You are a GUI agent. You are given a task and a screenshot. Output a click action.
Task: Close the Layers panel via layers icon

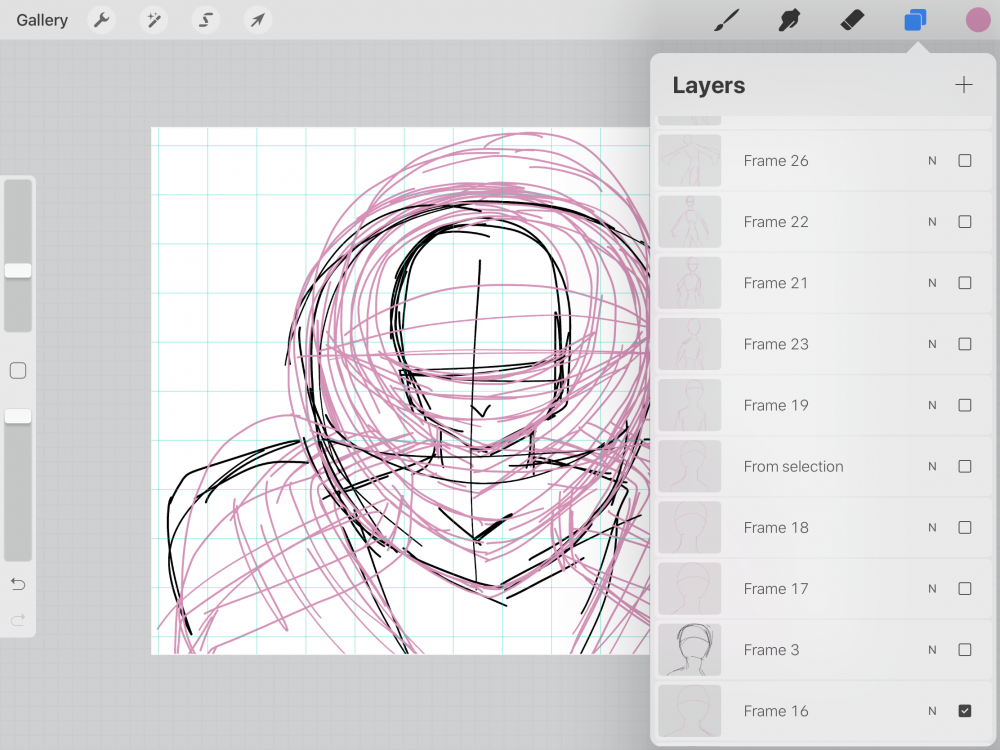(x=914, y=20)
